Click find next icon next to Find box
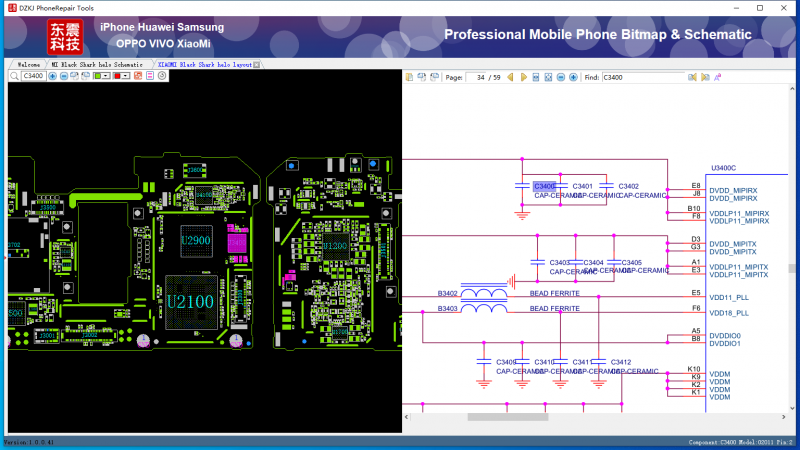 (705, 77)
